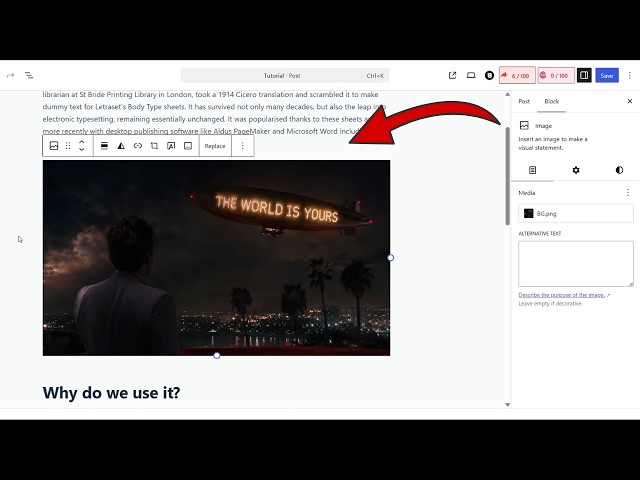Click the editor scrollbar down arrow
Viewport: 640px width, 480px height.
pos(507,404)
